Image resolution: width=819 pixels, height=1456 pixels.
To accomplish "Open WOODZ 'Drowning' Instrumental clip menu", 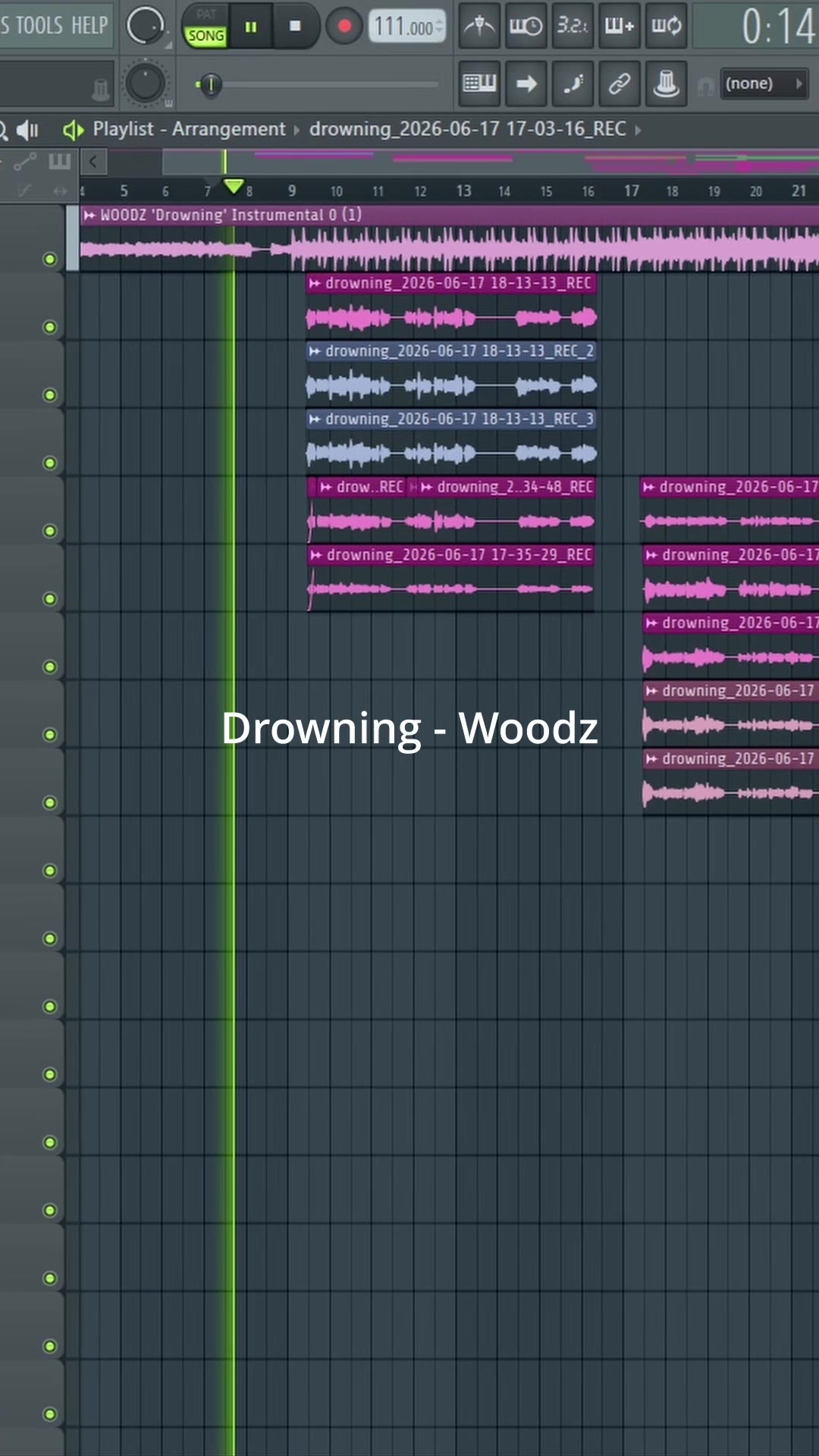I will tap(89, 215).
